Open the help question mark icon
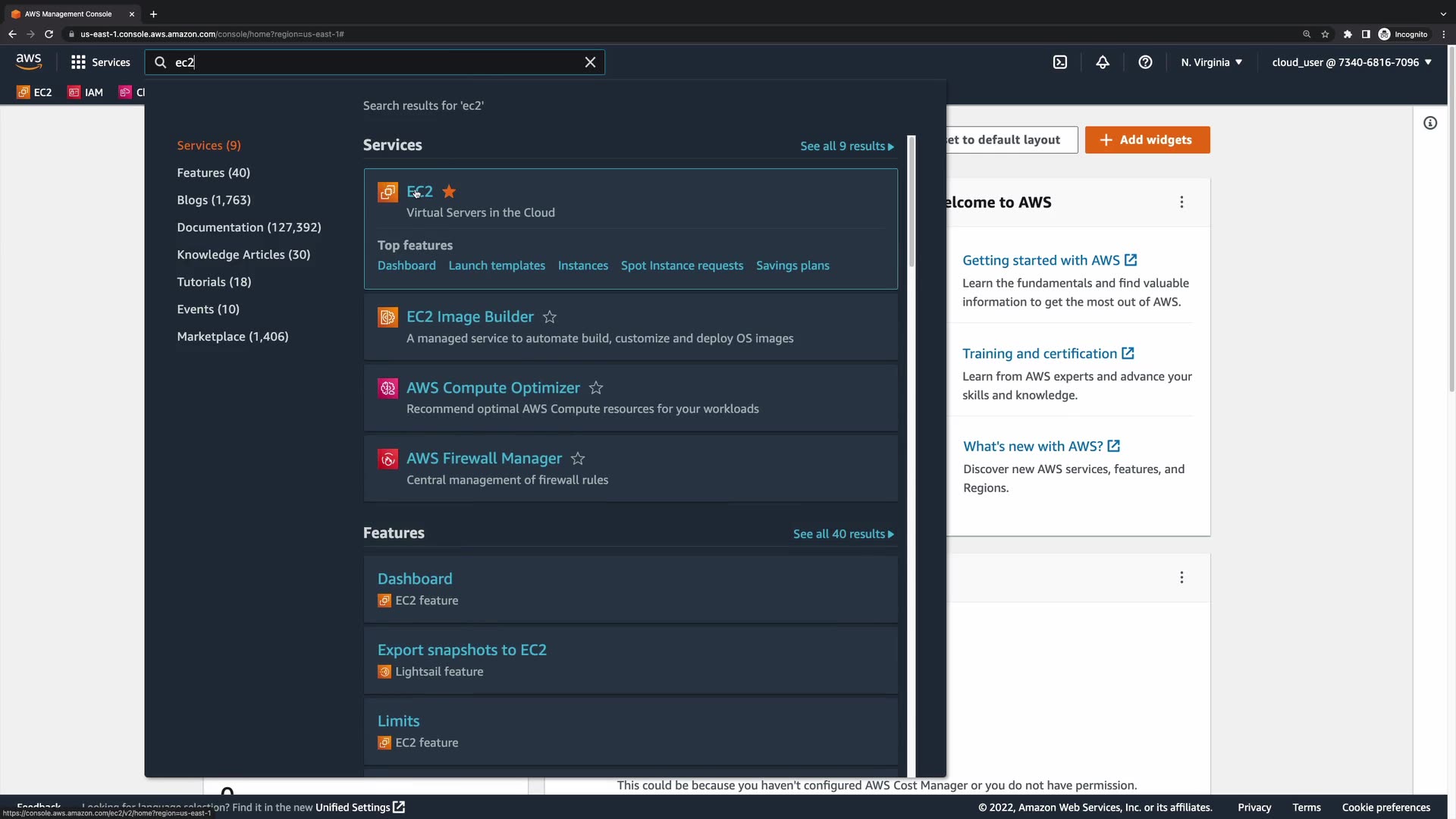Image resolution: width=1456 pixels, height=819 pixels. [x=1145, y=62]
